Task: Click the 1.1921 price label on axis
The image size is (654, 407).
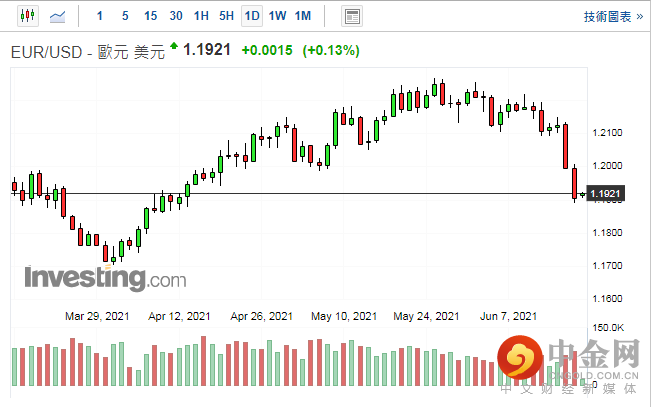Action: [x=606, y=193]
